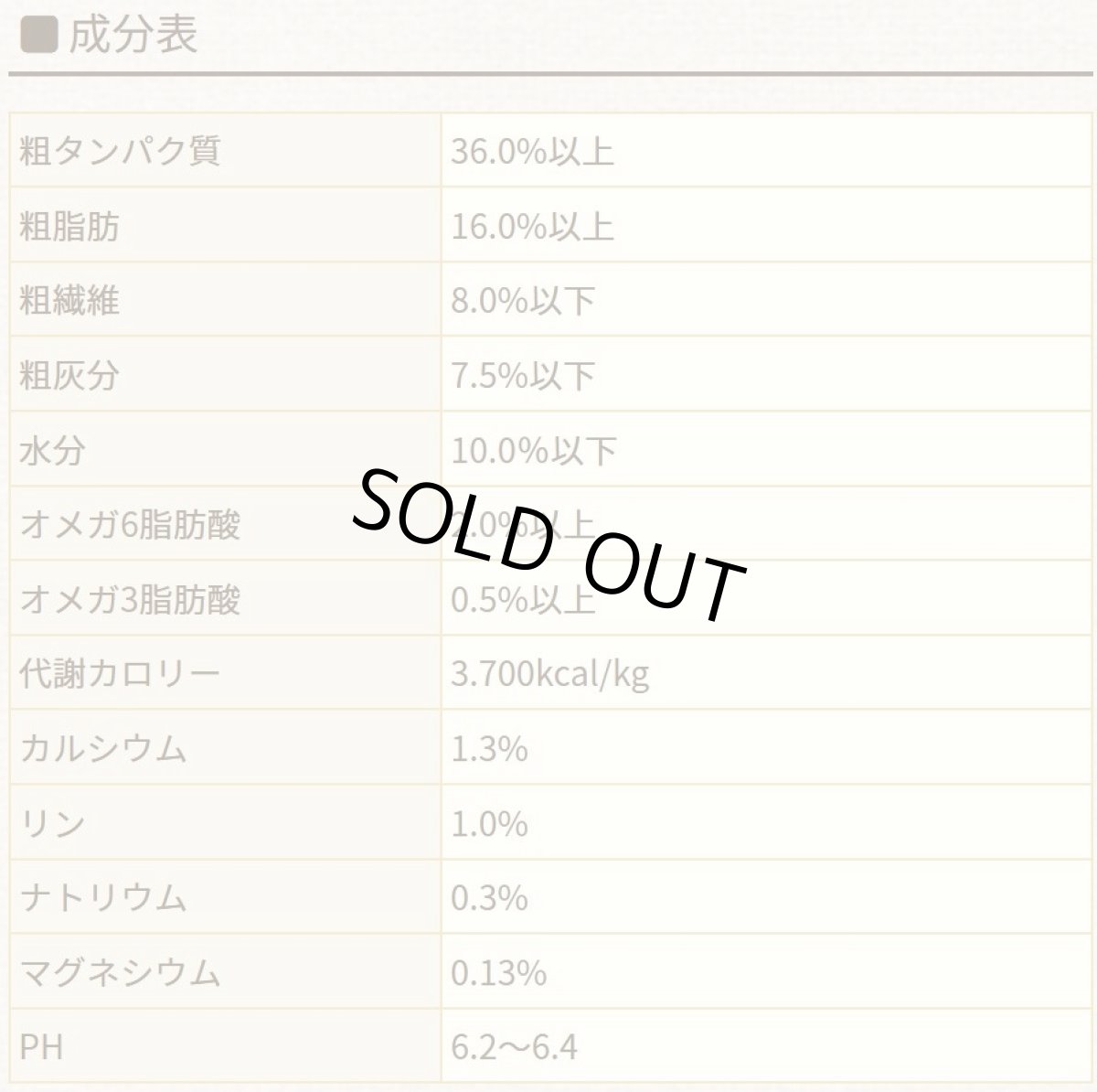
Task: Click the 8.0%以下 value cell
Action: (x=523, y=301)
